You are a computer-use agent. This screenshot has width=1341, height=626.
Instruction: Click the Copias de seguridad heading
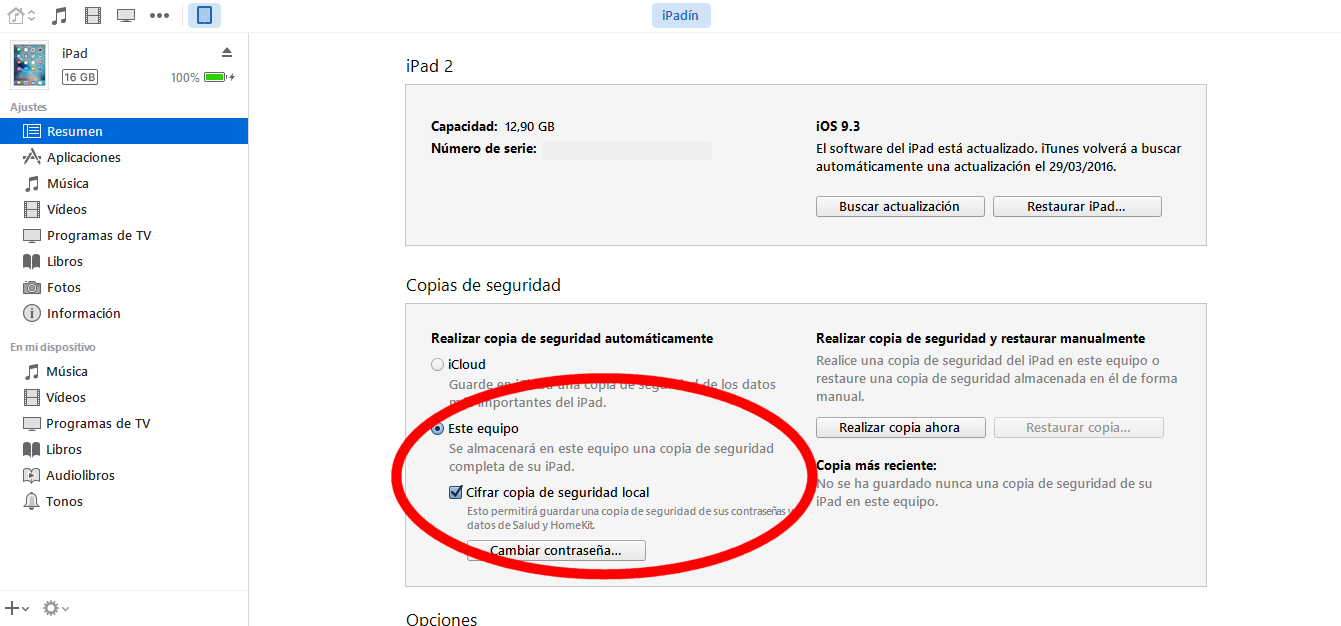coord(483,285)
